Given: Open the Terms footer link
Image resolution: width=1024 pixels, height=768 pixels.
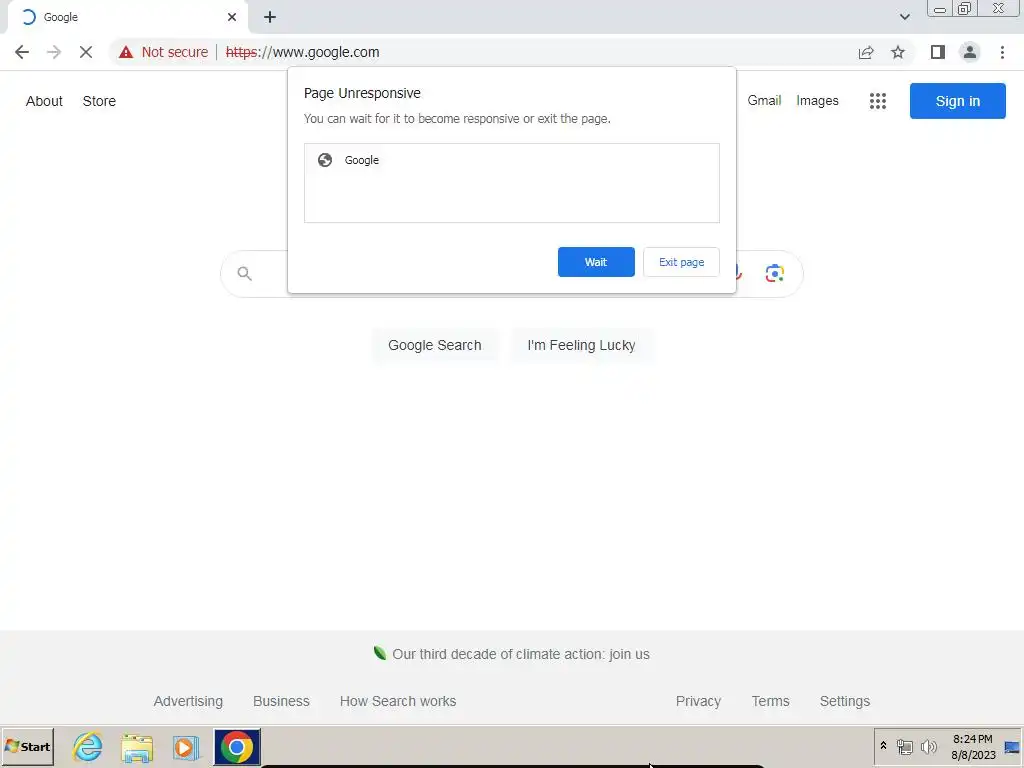Looking at the screenshot, I should (770, 701).
